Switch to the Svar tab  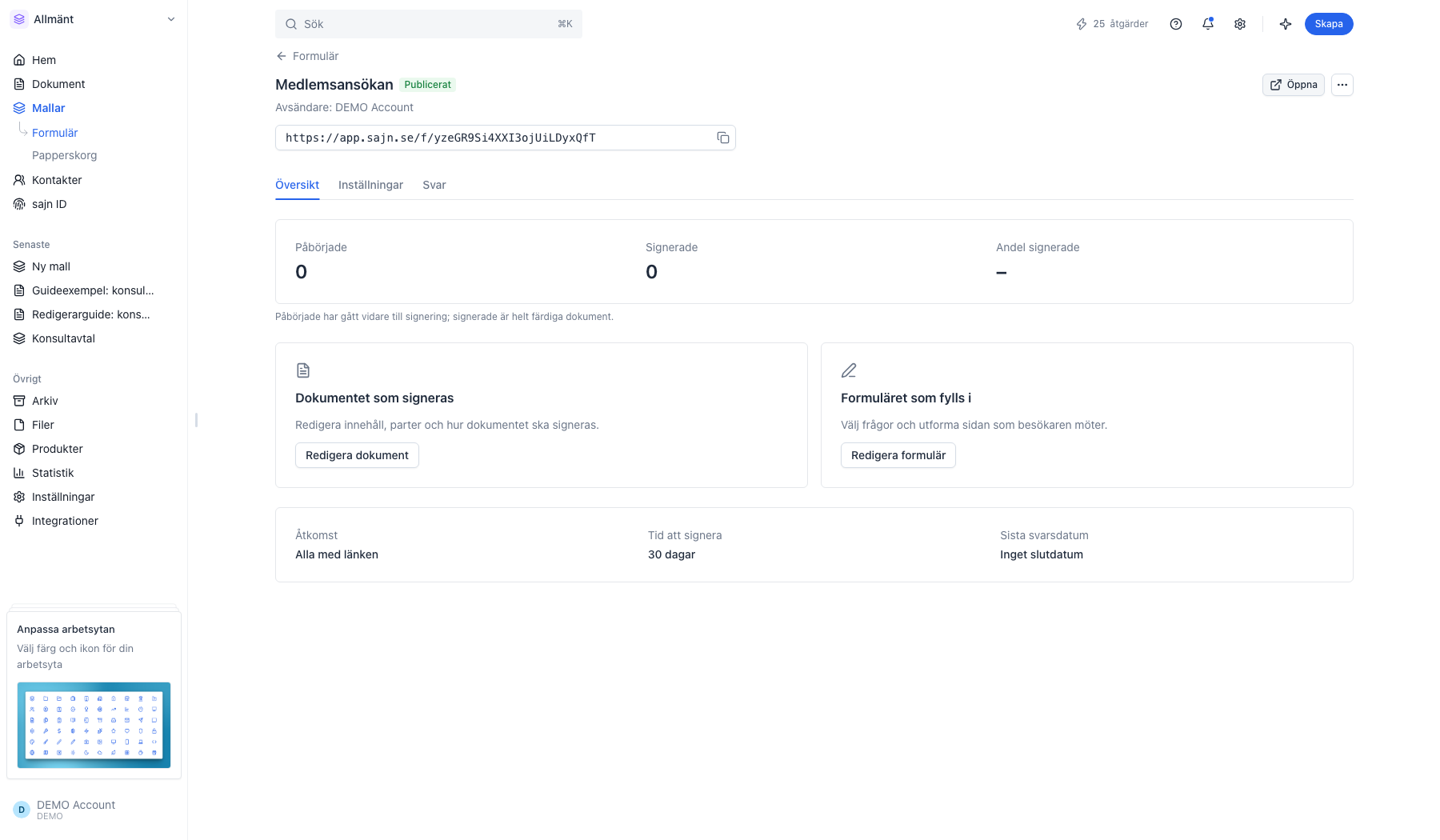(x=434, y=185)
